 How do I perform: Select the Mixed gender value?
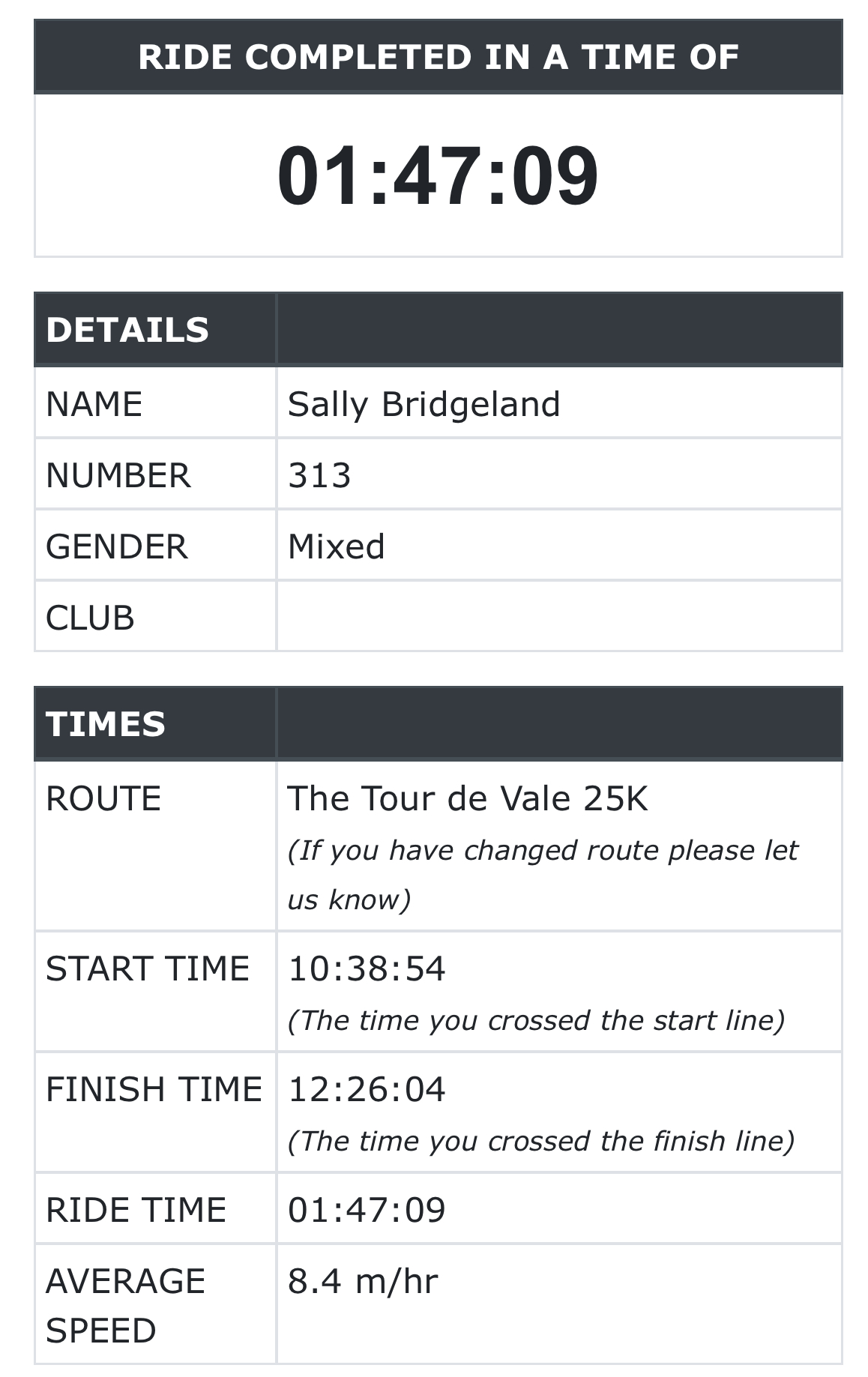tap(337, 546)
